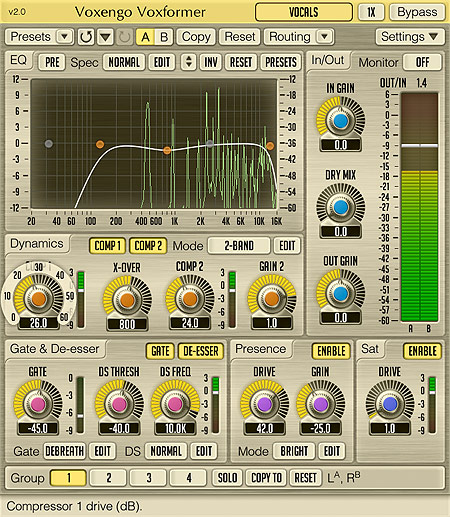
Task: Click the OUT GAIN value field
Action: pyautogui.click(x=340, y=318)
